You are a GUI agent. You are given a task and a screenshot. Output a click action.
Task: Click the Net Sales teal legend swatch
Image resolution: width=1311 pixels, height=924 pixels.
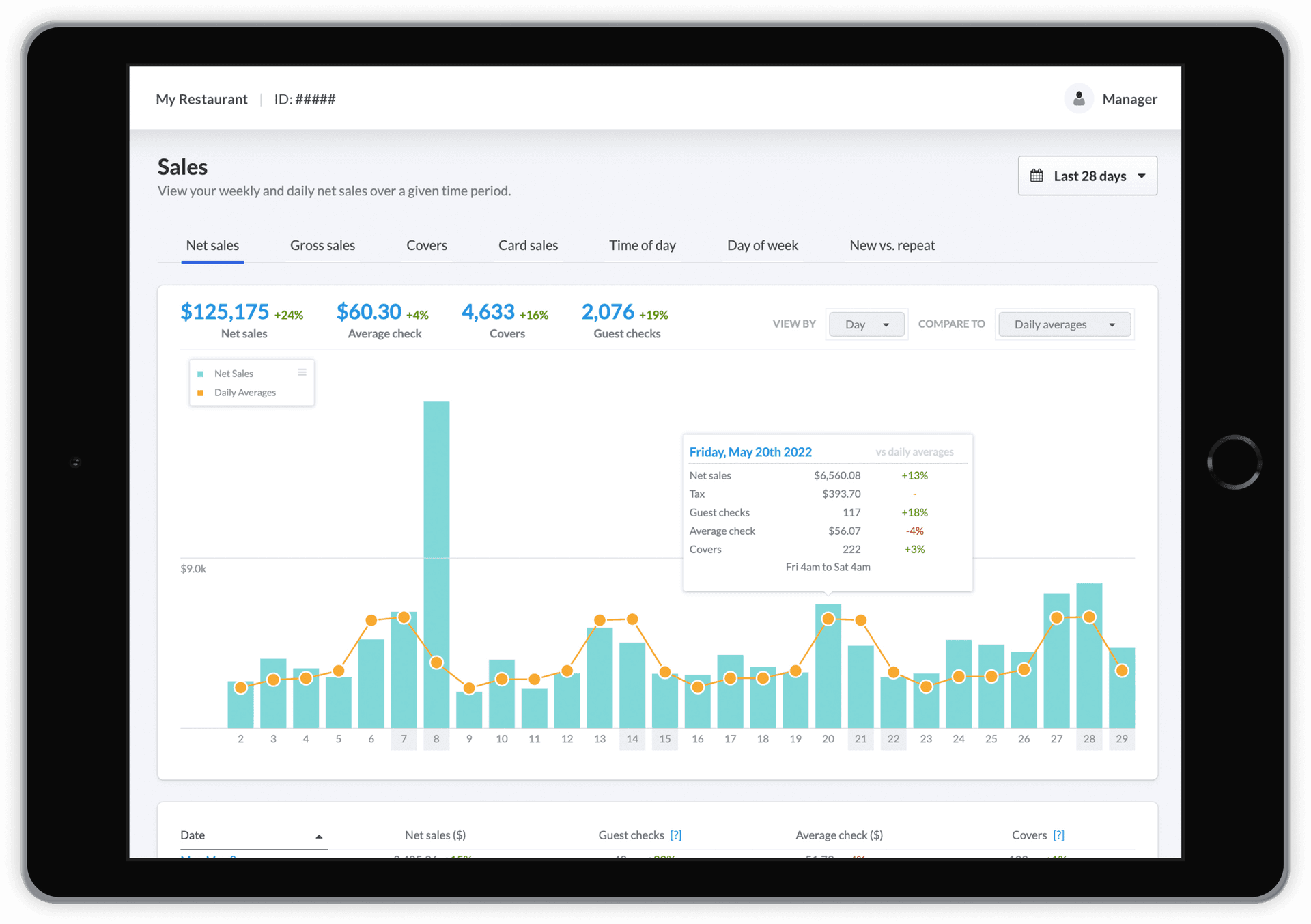pos(199,374)
